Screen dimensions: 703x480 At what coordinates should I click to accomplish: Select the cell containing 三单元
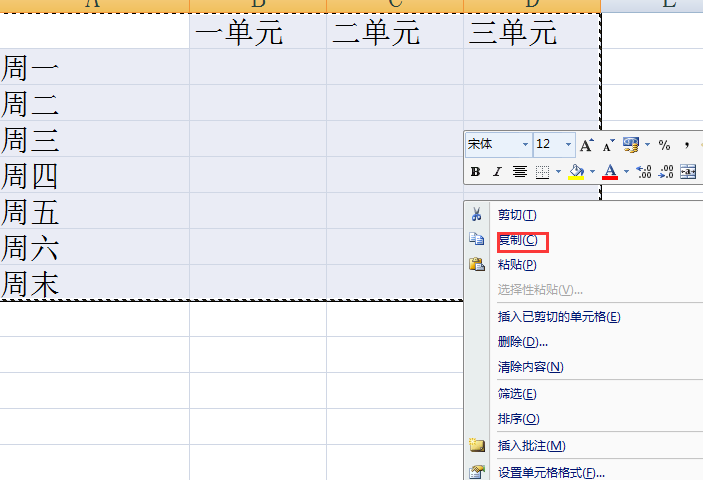pos(532,31)
